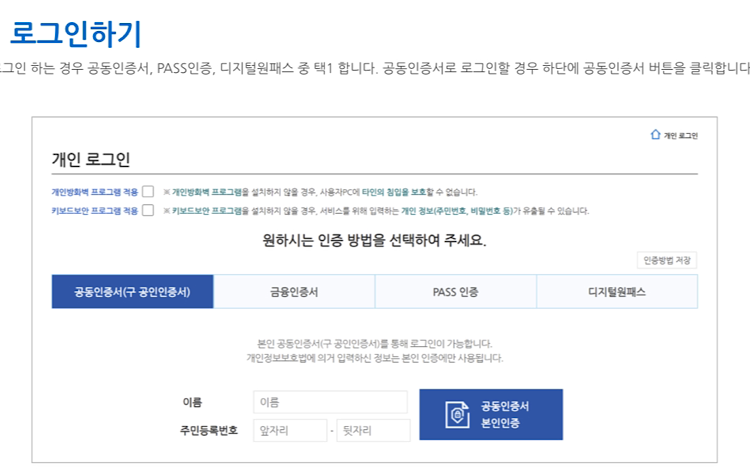Open the 개인방화벽 프로그램 적용 link label
Screen dimensions: 750x476
[95, 192]
